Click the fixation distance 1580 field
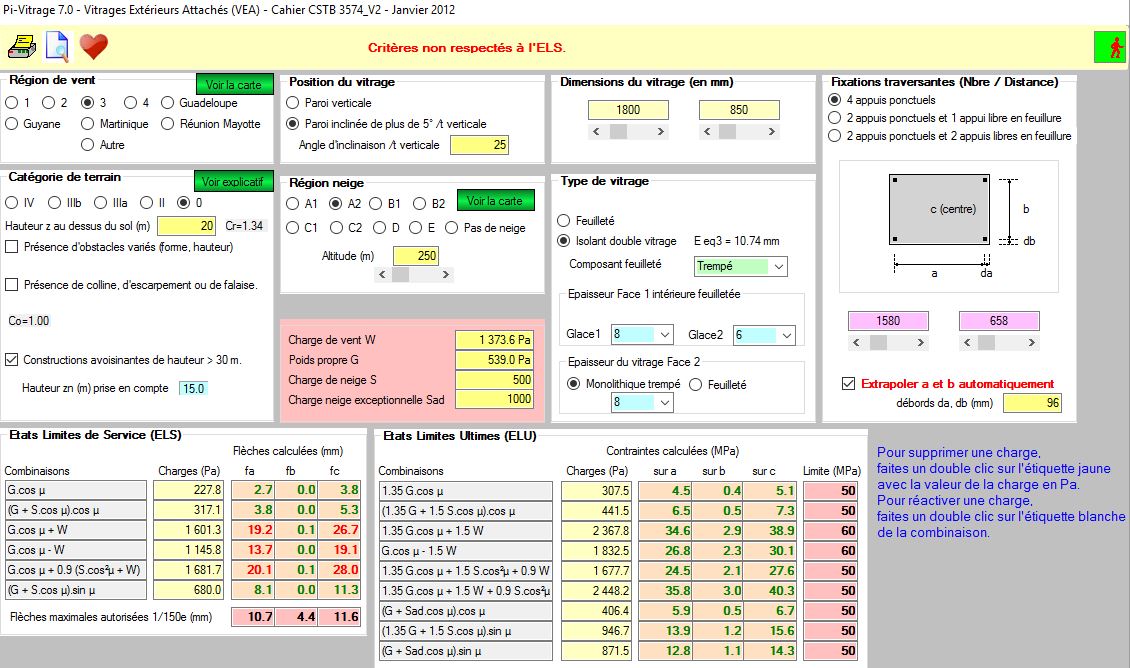 click(888, 321)
